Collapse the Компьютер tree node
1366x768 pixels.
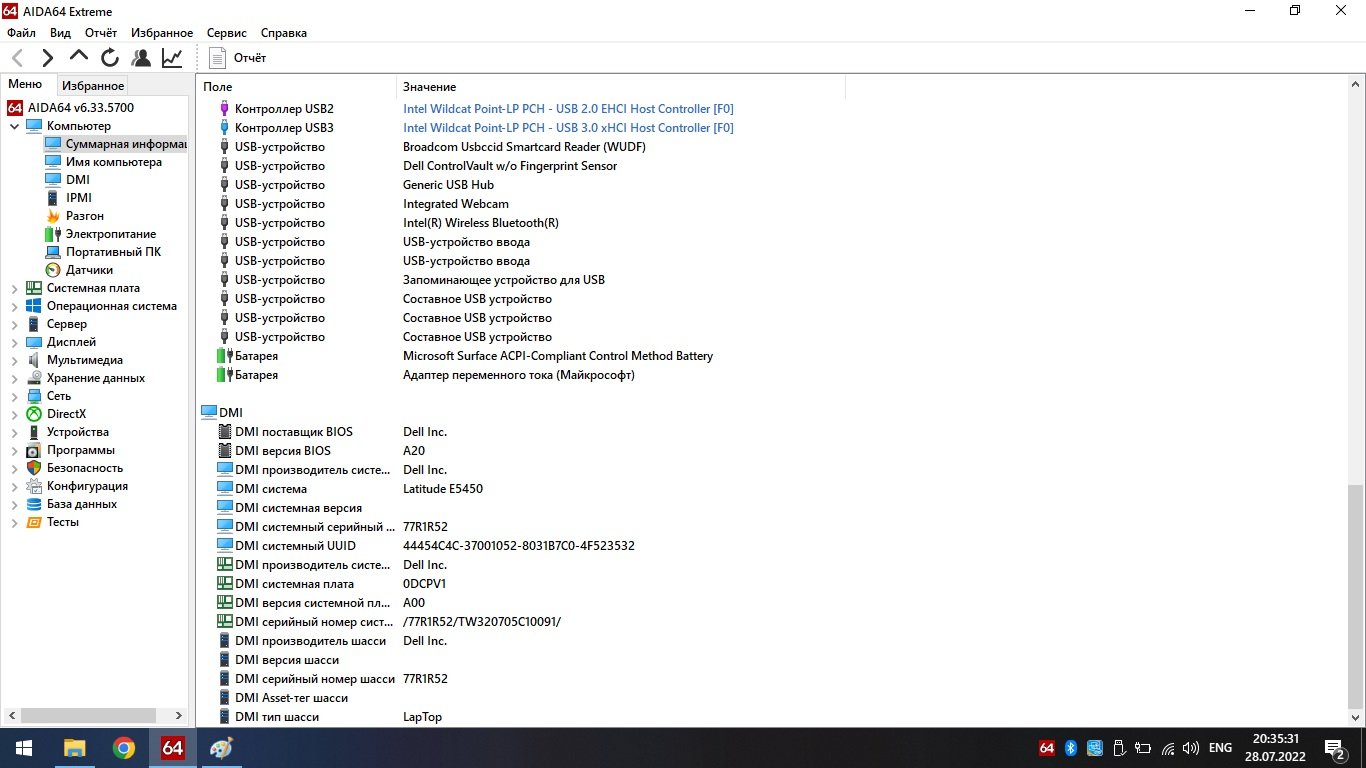(14, 126)
